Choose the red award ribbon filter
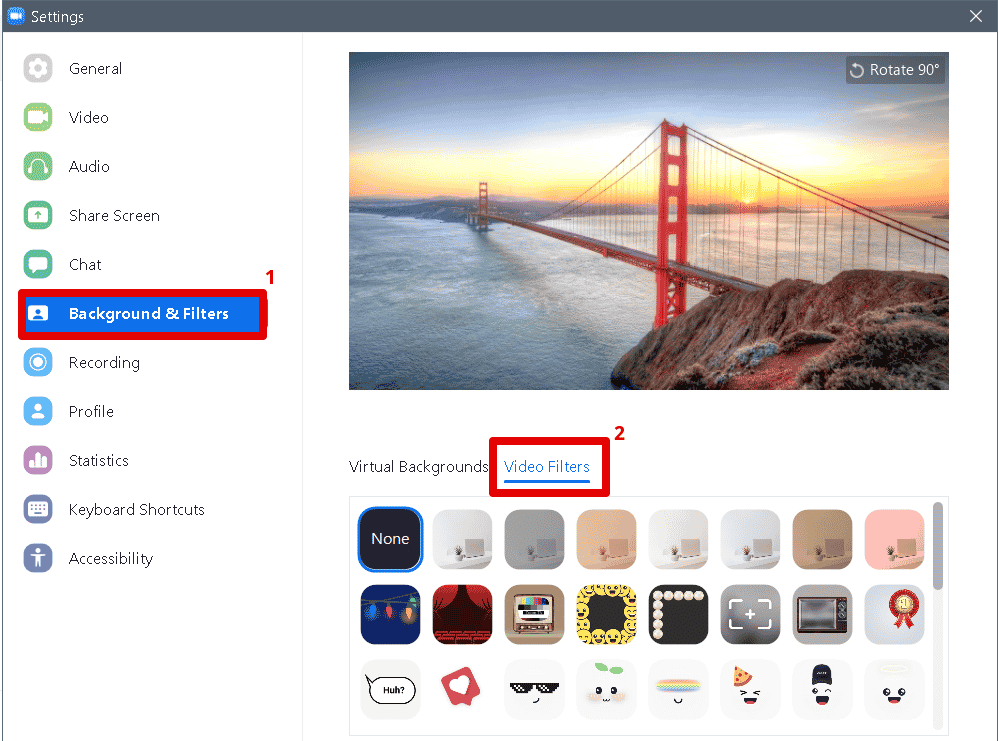The image size is (998, 741). [894, 614]
